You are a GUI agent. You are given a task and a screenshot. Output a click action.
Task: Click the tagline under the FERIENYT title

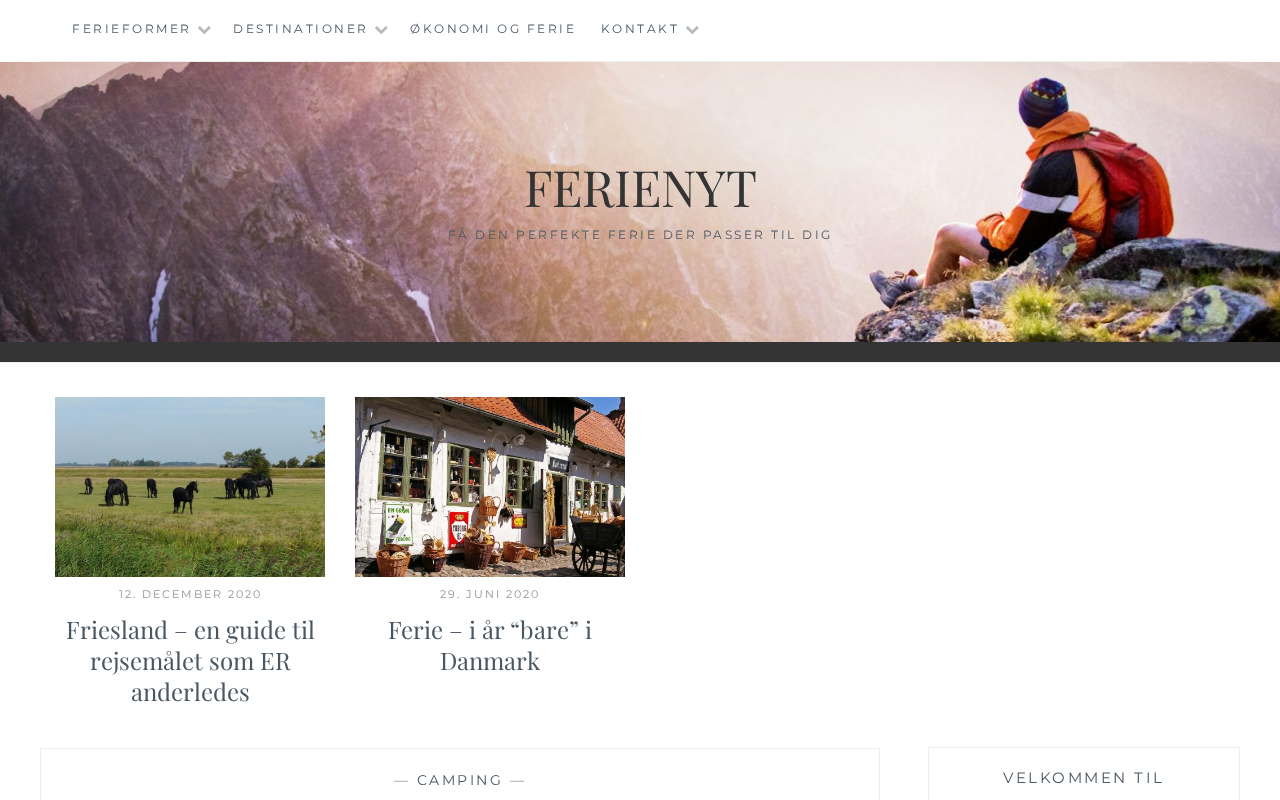pyautogui.click(x=640, y=235)
